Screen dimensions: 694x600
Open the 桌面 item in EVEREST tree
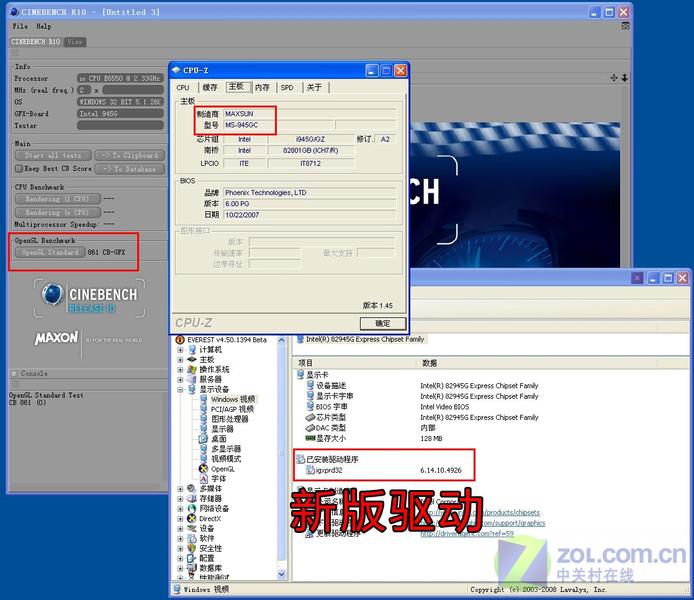219,439
